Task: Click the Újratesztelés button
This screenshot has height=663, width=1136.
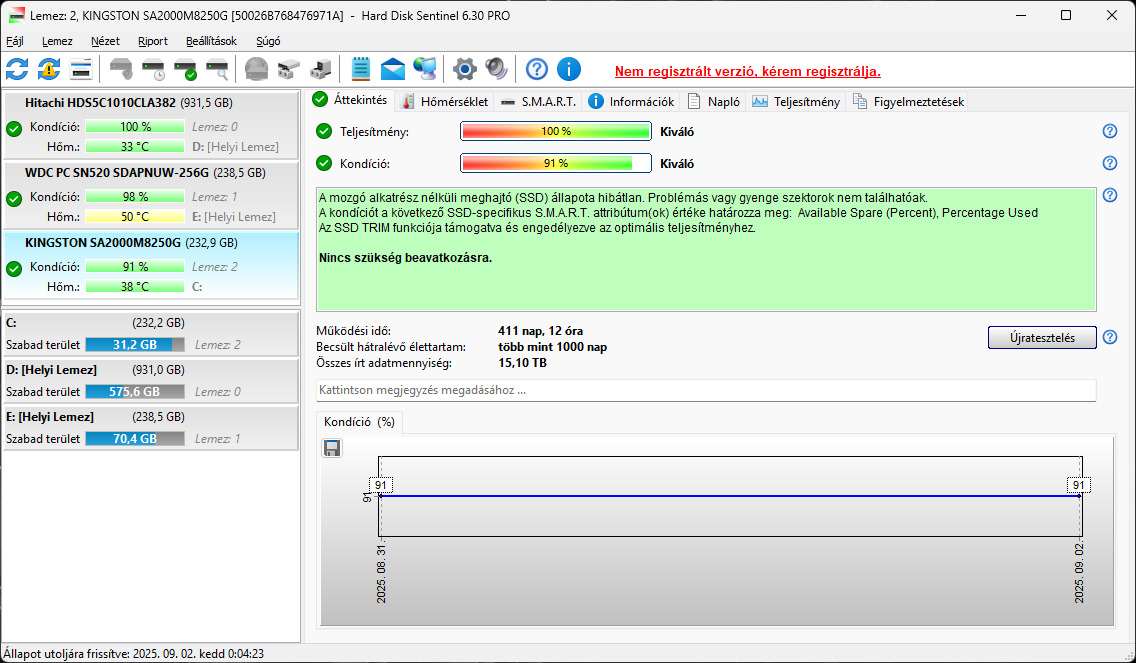Action: point(1042,337)
